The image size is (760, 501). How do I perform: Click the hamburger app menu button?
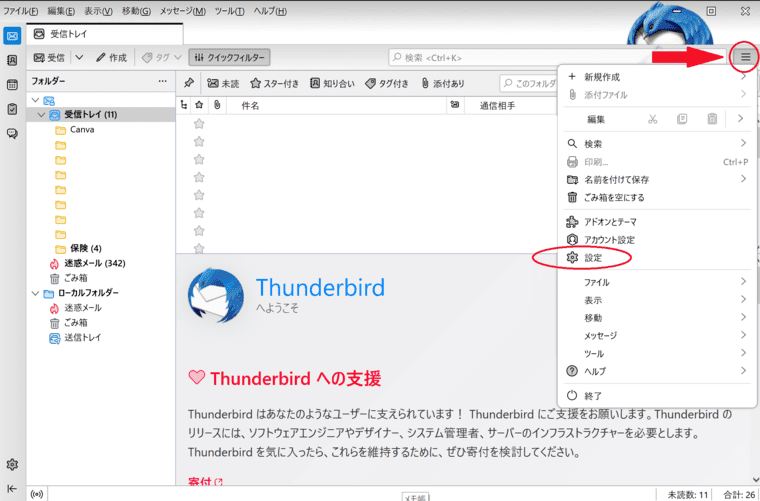pyautogui.click(x=745, y=57)
